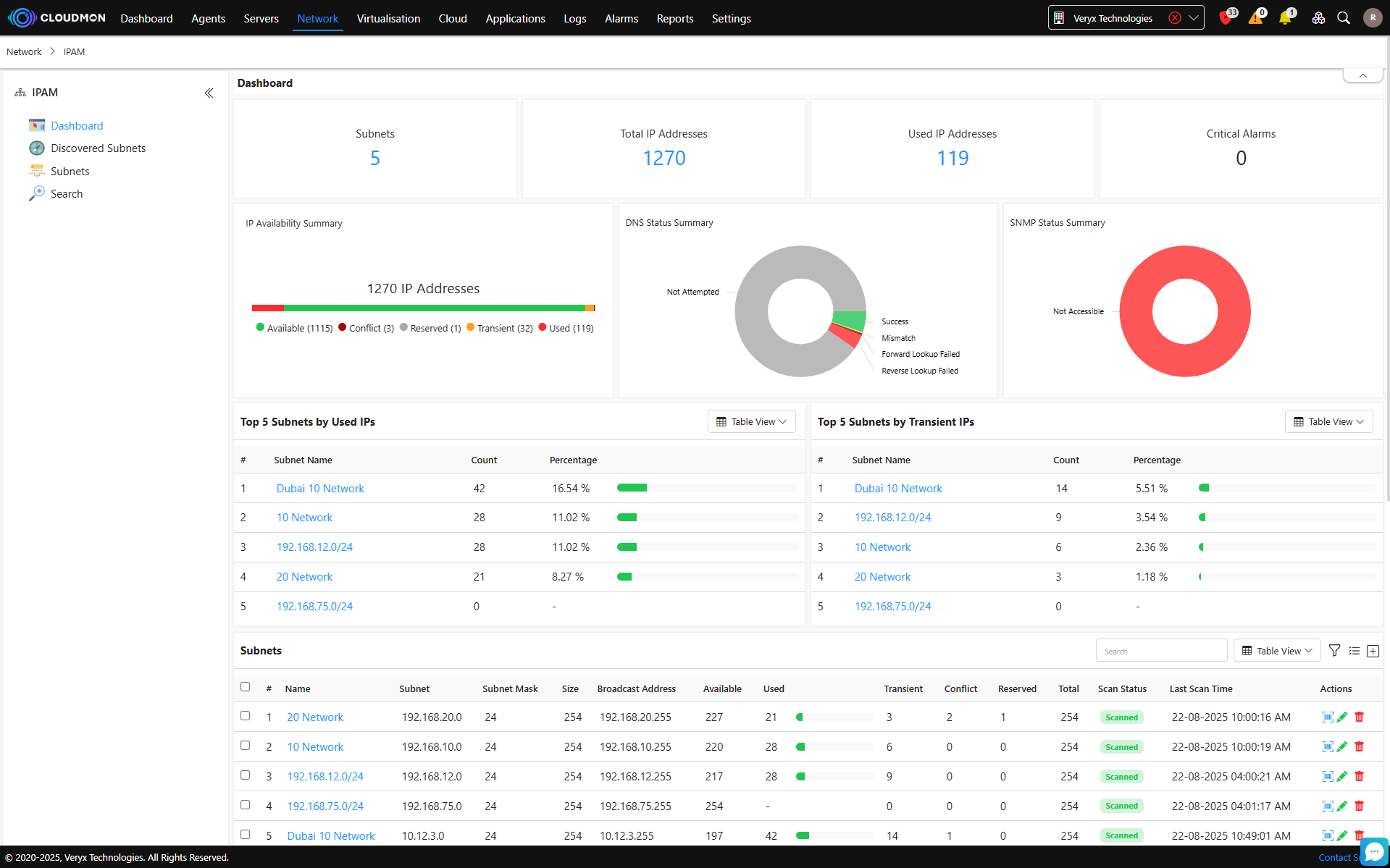Viewport: 1390px width, 868px height.
Task: Click the add subnet plus icon
Action: click(1373, 651)
